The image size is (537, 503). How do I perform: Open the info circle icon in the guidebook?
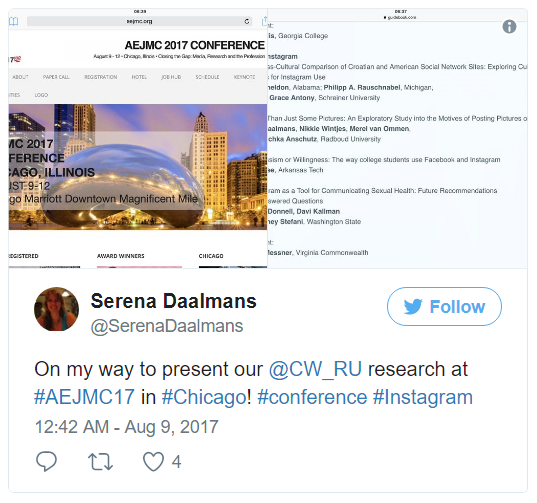(509, 26)
